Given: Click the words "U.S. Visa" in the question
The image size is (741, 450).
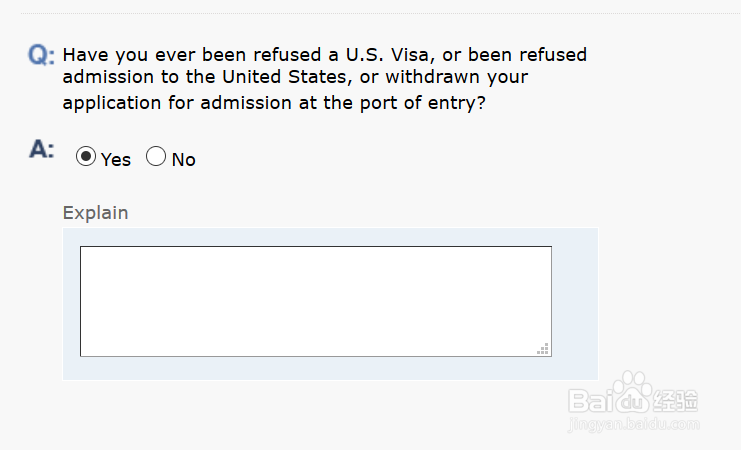Looking at the screenshot, I should click(x=383, y=55).
